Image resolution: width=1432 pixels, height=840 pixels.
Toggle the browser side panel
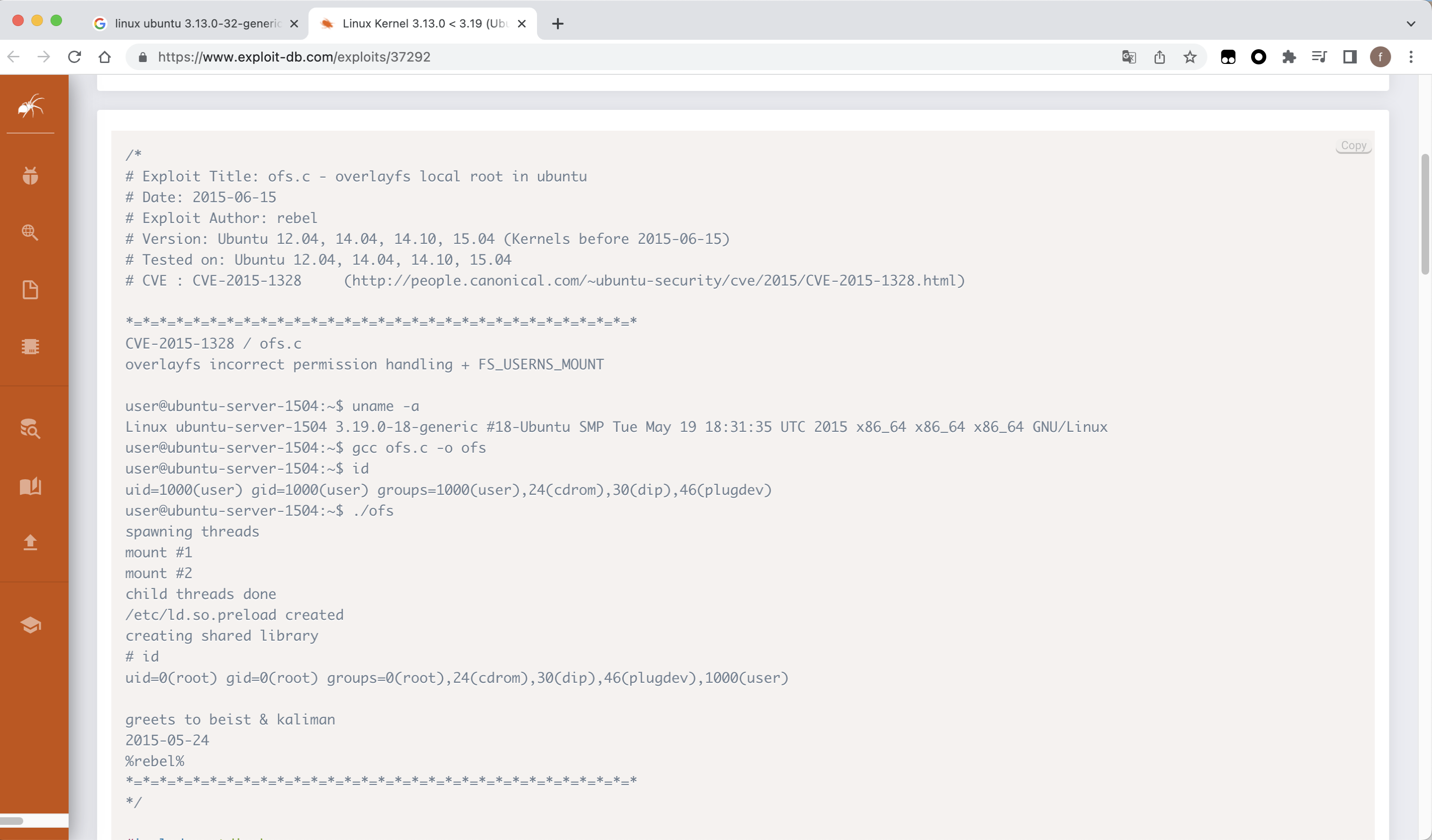click(x=1350, y=57)
